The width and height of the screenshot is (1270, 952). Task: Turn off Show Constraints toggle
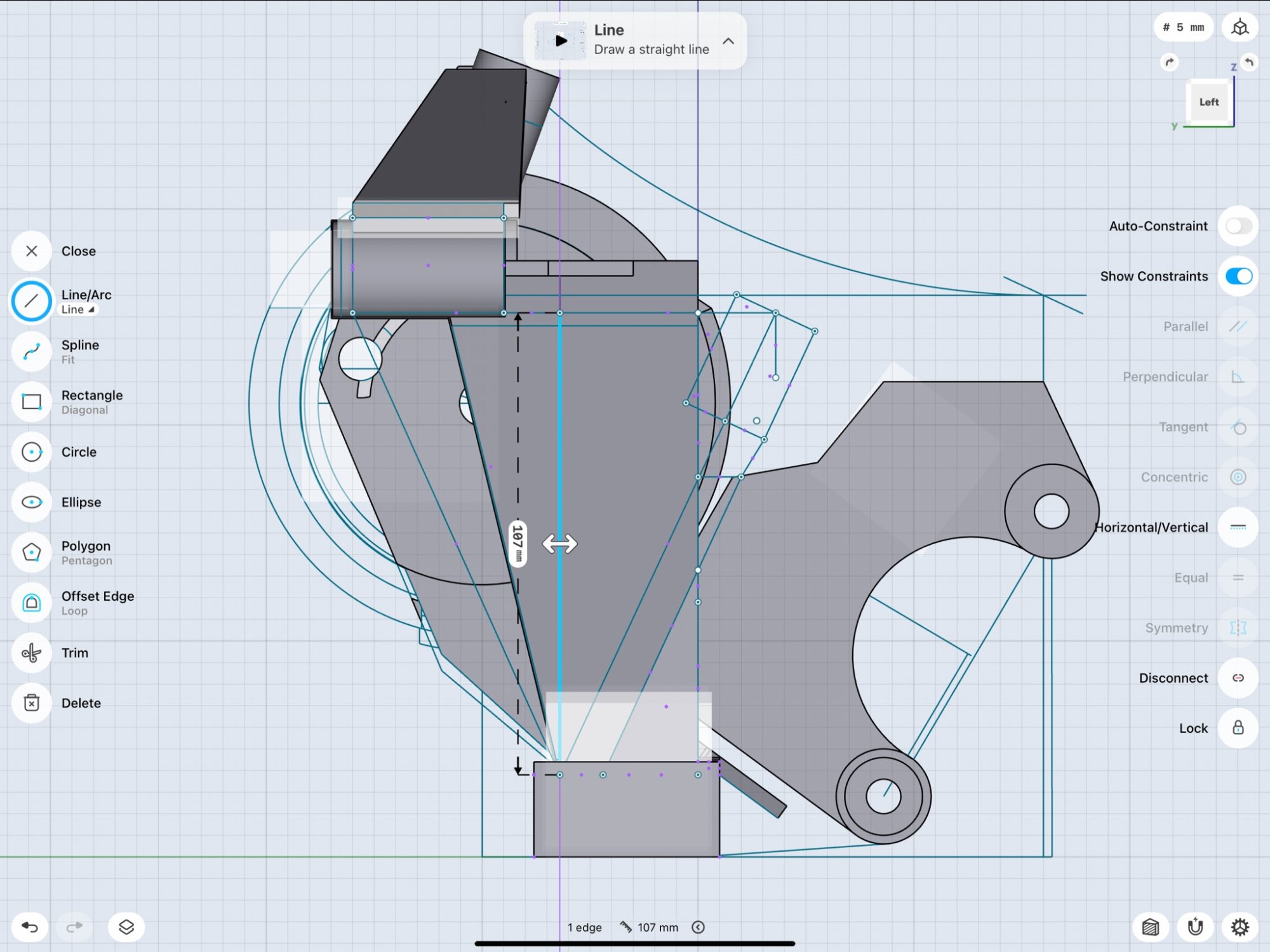(1238, 276)
